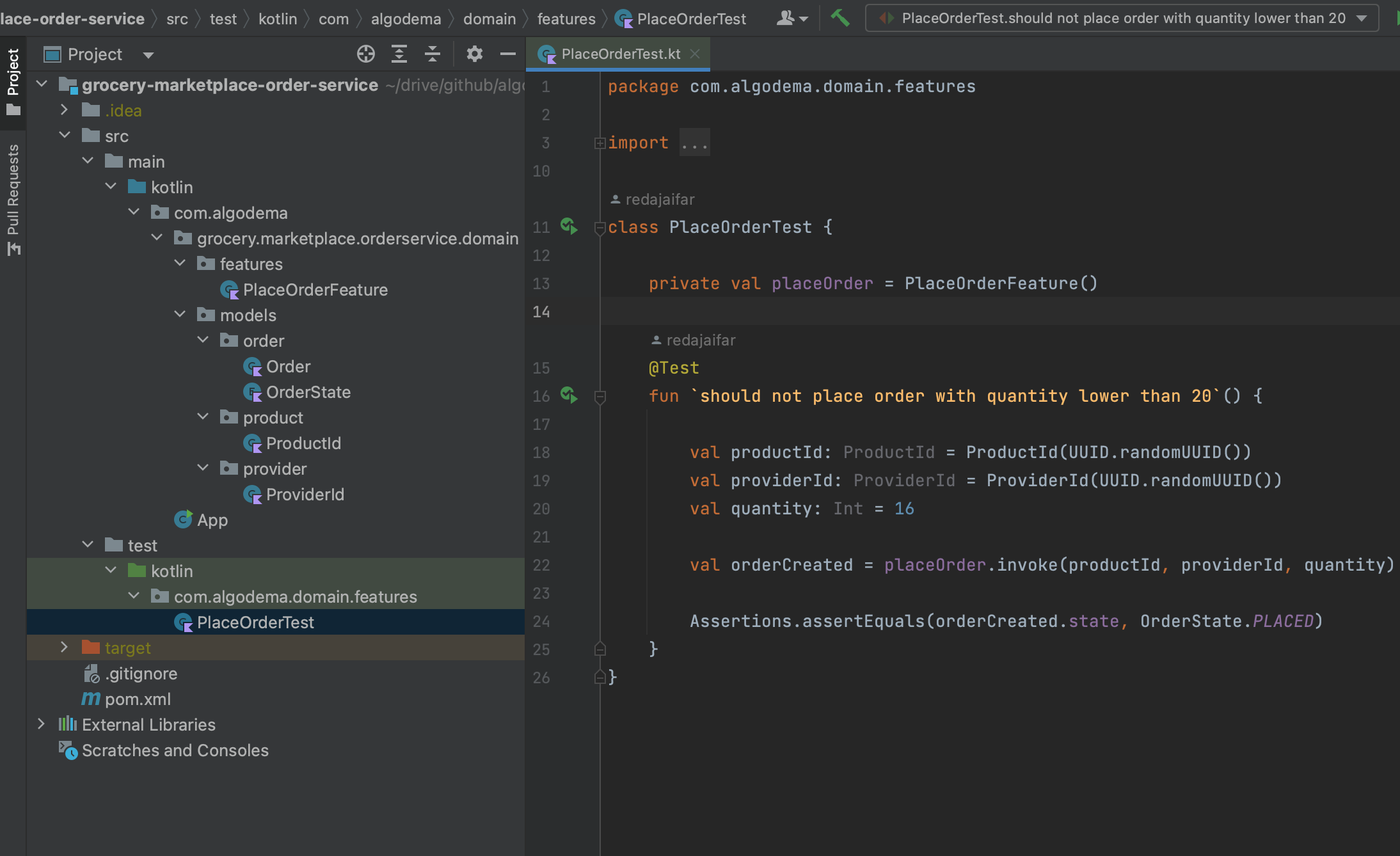Click the green Build hammer icon
This screenshot has height=856, width=1400.
tap(839, 18)
